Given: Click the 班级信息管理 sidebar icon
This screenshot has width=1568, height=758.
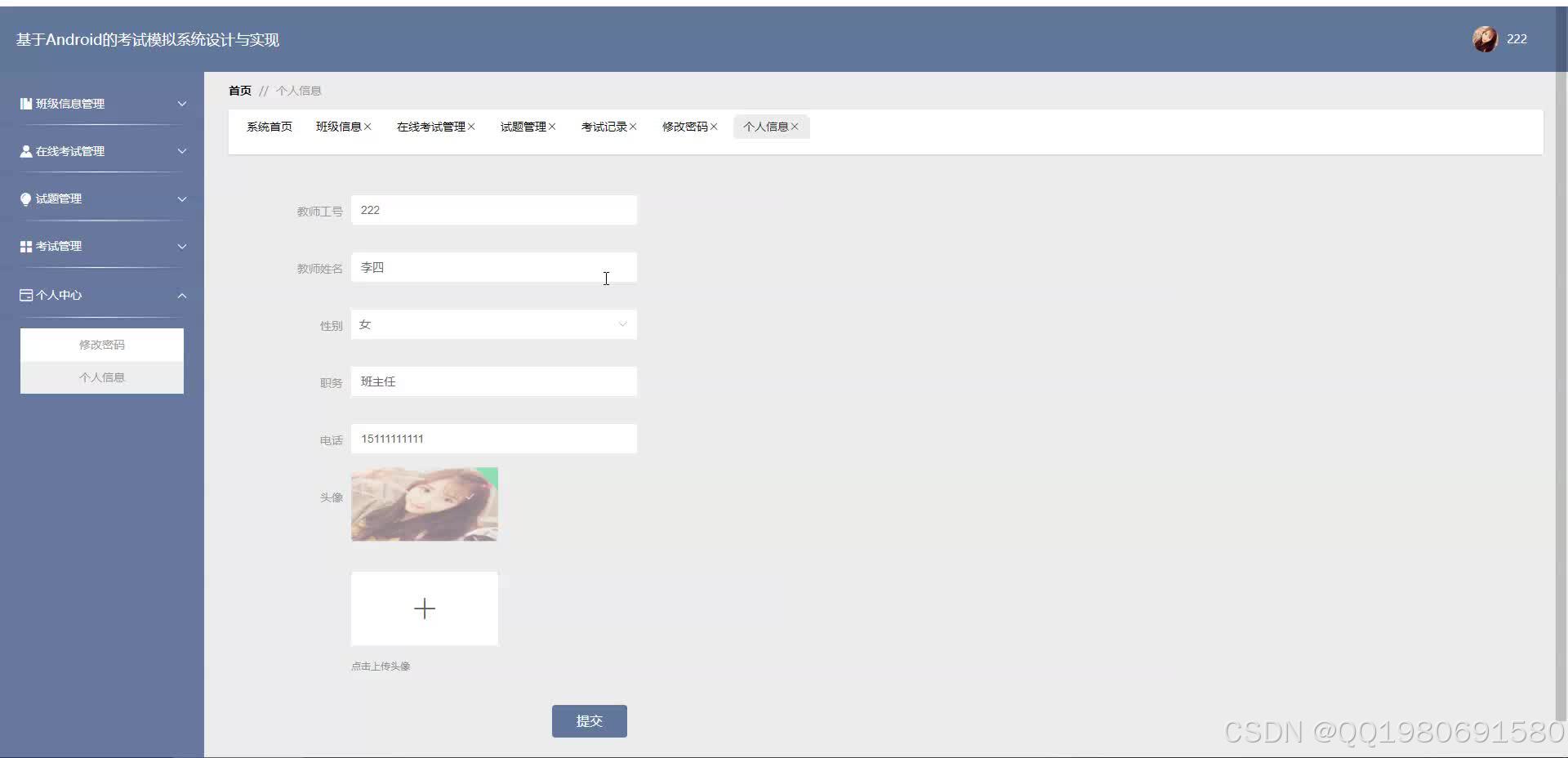Looking at the screenshot, I should click(x=26, y=104).
